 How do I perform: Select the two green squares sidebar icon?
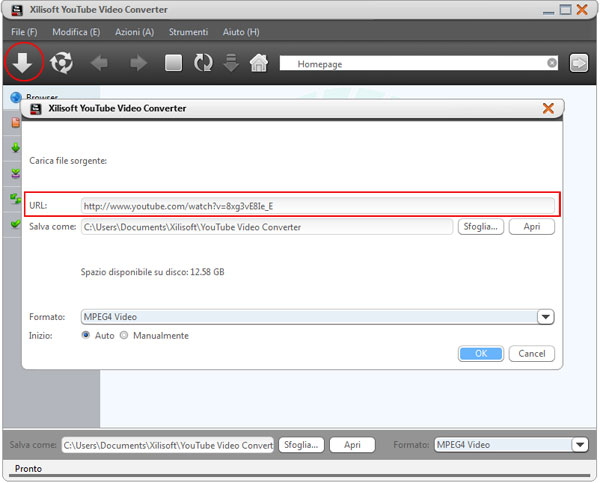click(16, 199)
